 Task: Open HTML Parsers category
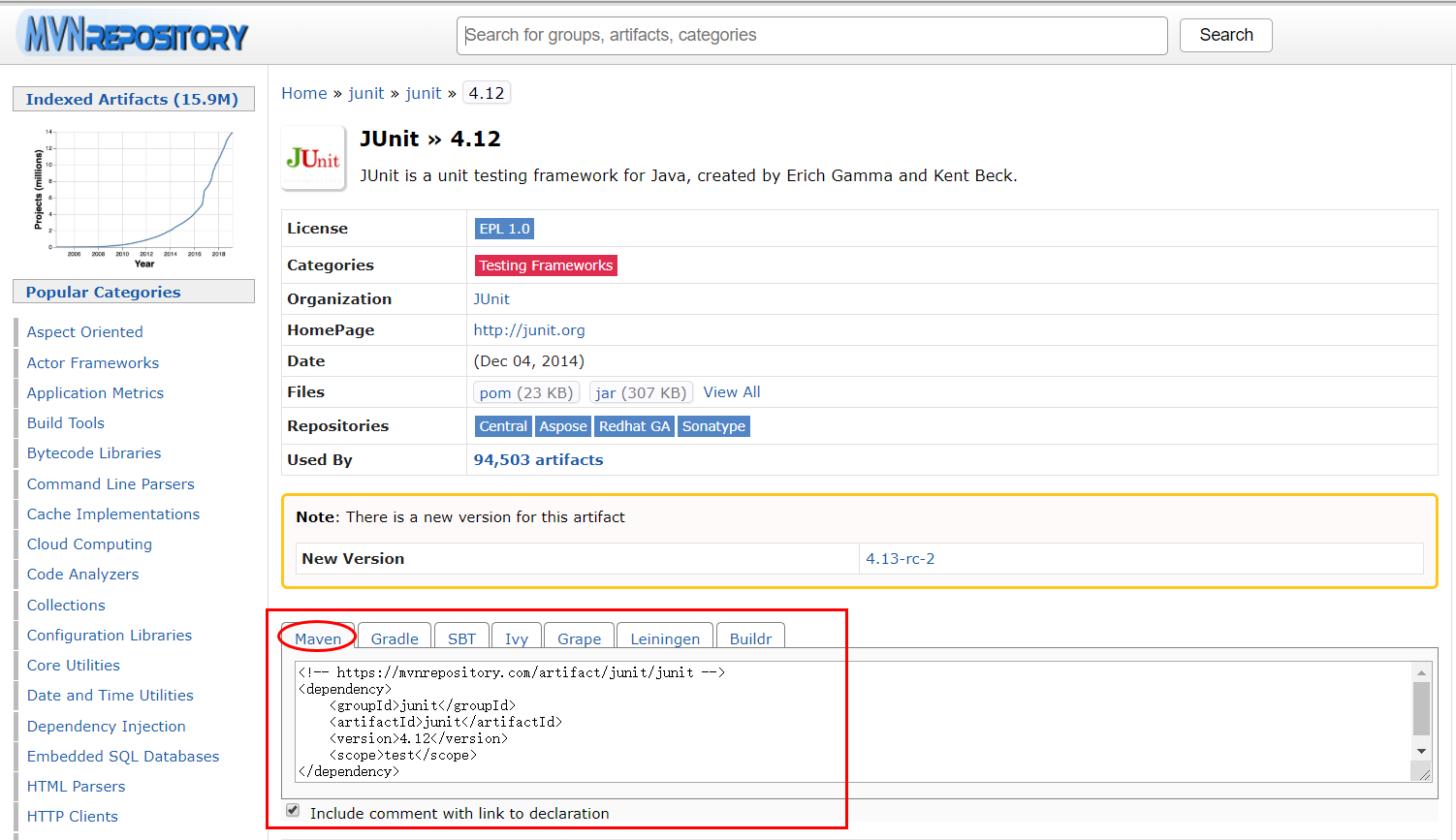(77, 787)
